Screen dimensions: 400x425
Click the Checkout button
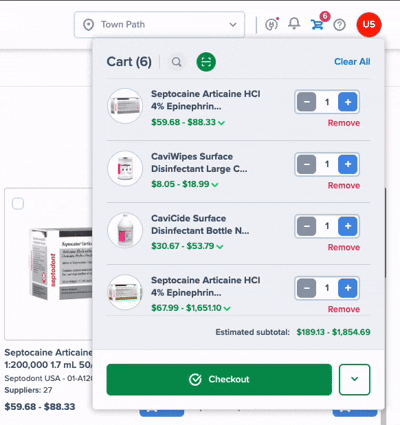coord(219,379)
